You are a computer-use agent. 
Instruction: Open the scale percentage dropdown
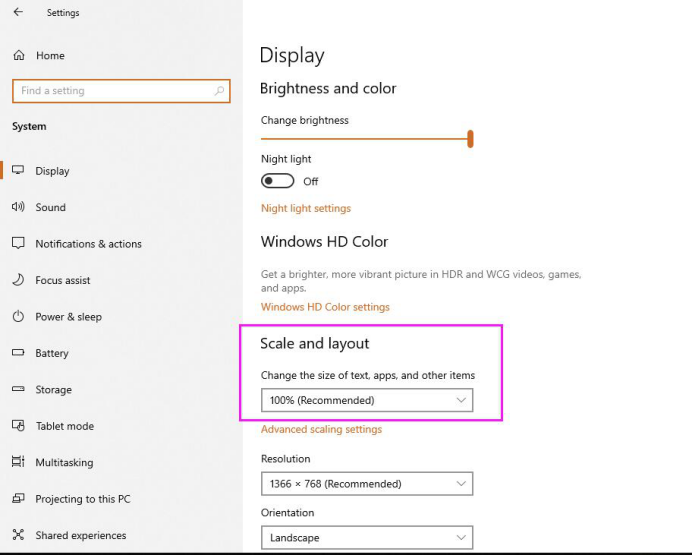[366, 401]
